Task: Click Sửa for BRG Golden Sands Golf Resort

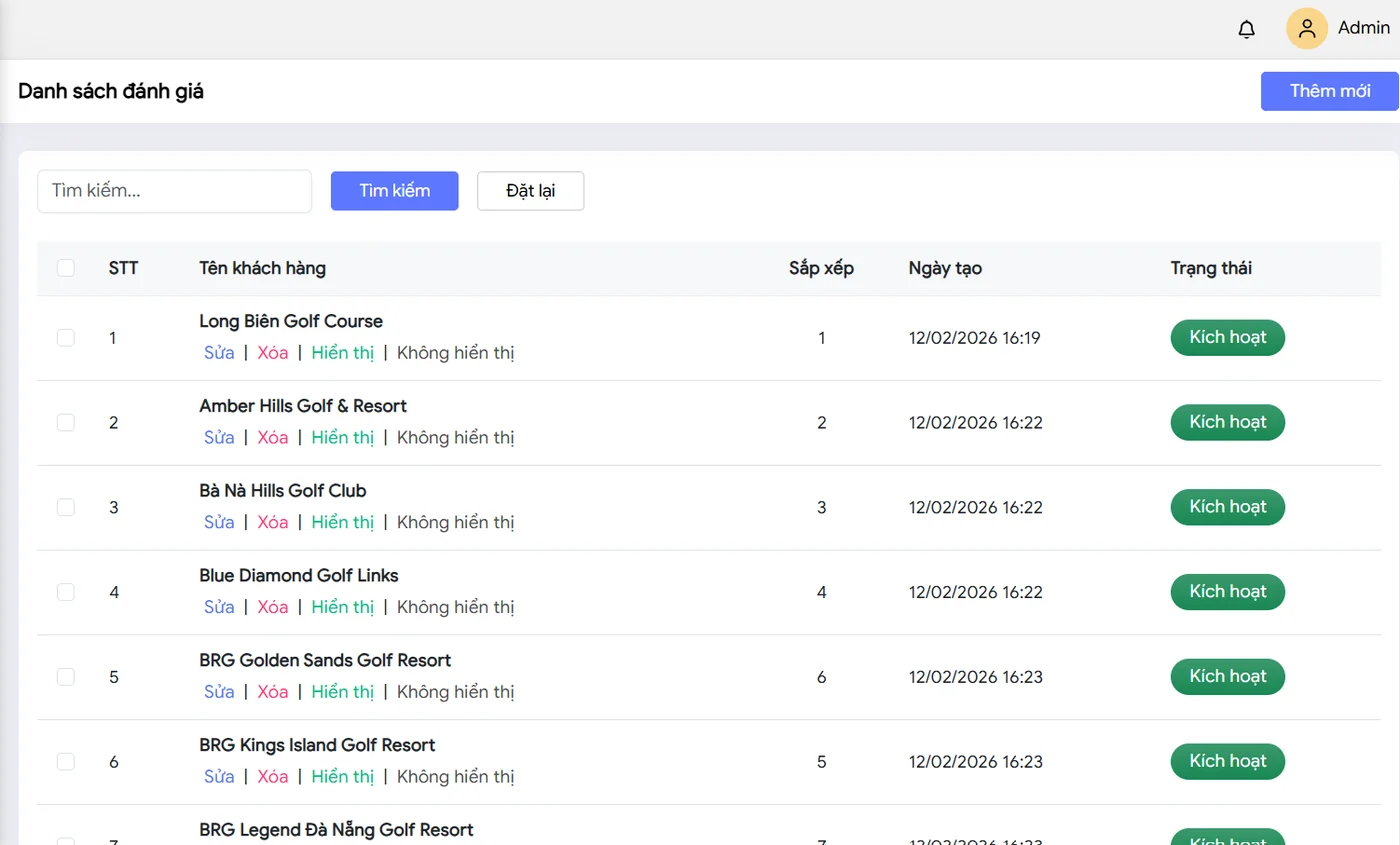Action: click(219, 692)
